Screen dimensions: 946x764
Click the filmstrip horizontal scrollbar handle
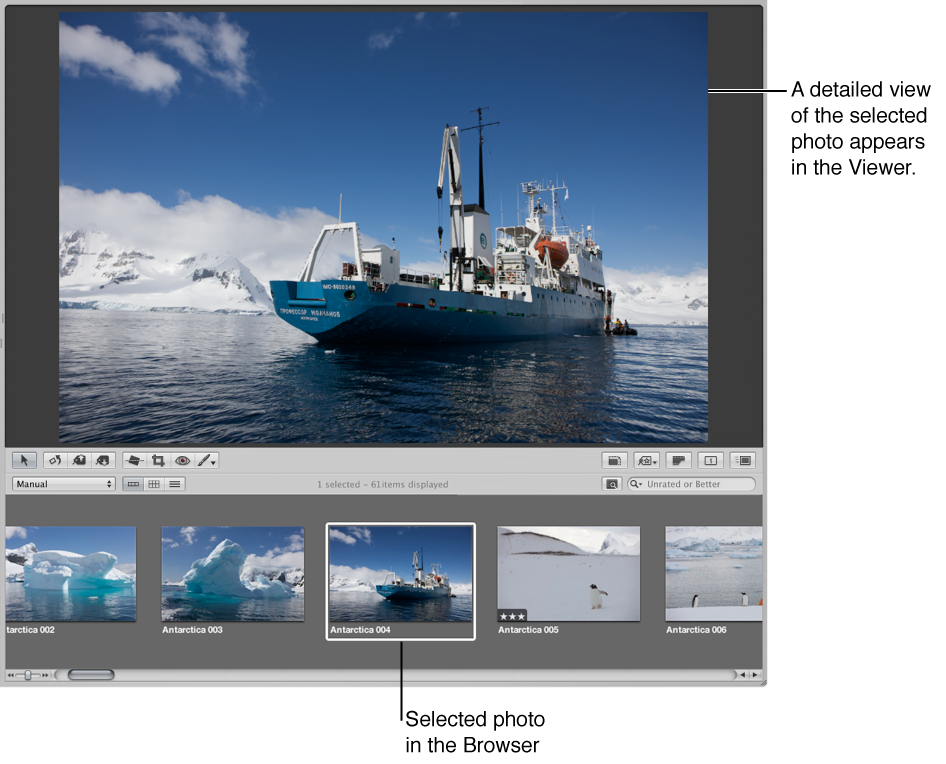click(90, 675)
